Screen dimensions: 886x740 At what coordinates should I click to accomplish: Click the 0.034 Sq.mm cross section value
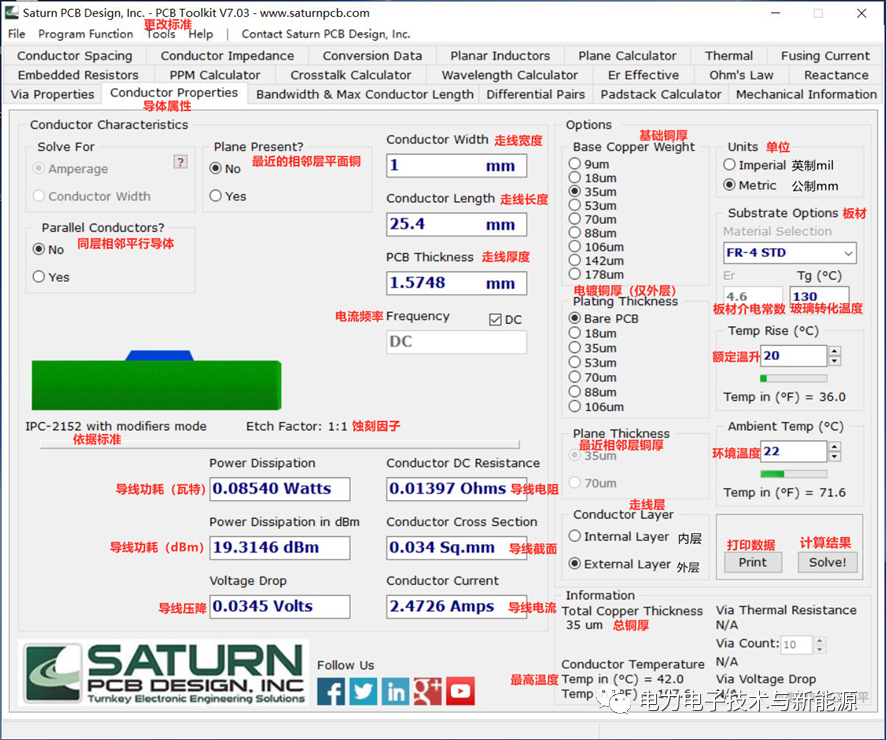[x=457, y=548]
